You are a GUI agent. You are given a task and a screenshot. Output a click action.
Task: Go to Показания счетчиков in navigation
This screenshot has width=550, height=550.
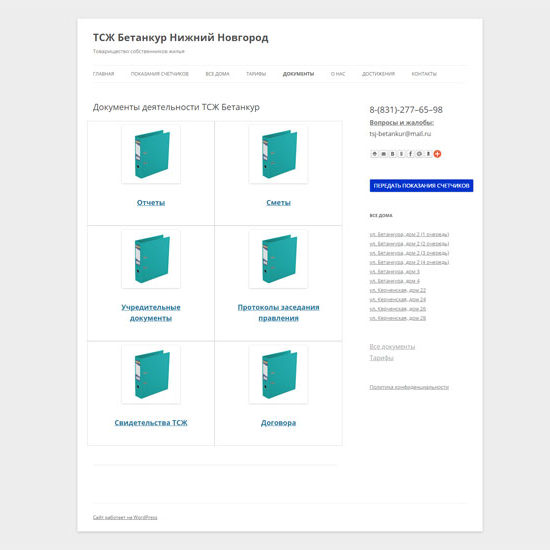point(160,74)
